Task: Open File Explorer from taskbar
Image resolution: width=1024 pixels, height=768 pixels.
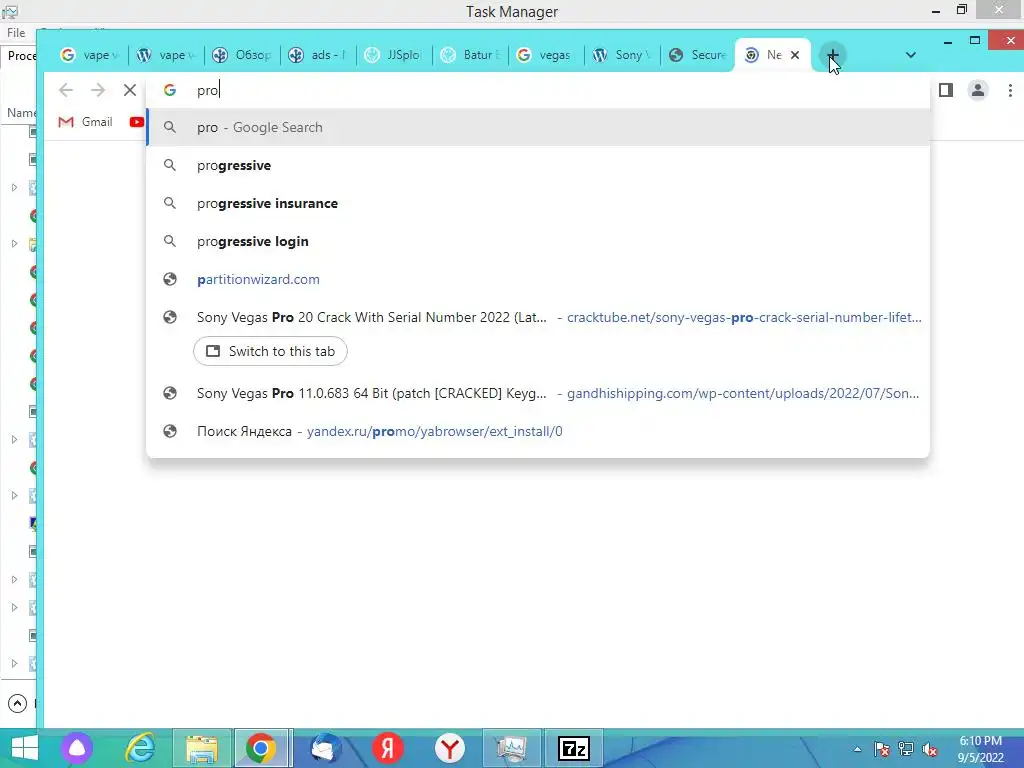Action: coord(202,748)
